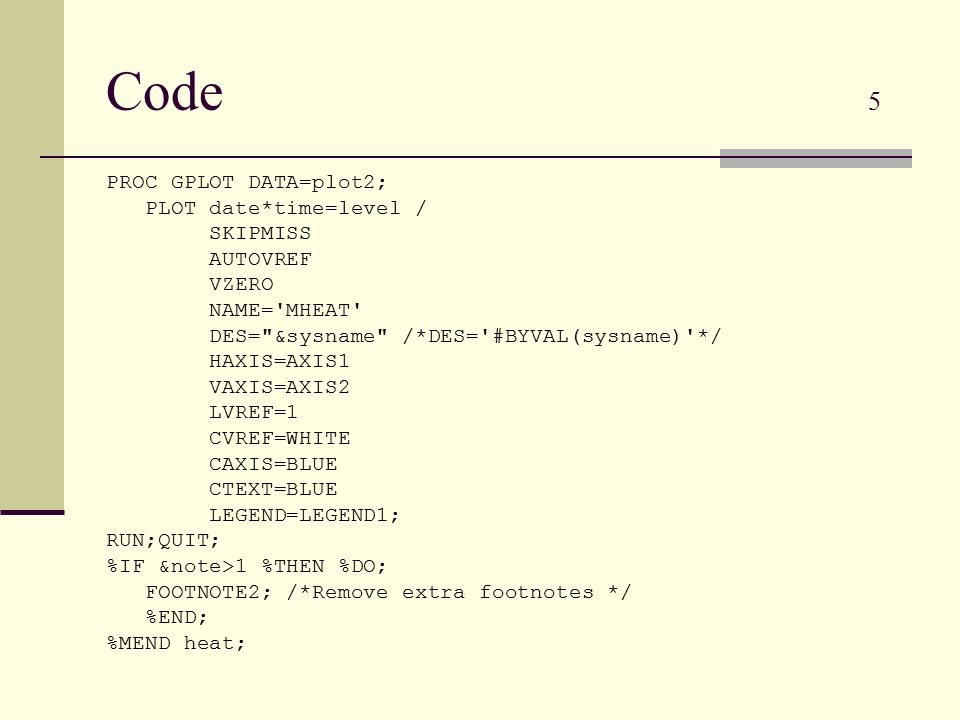
Task: Select the VAXIS=AXIS2 line
Action: pyautogui.click(x=279, y=387)
